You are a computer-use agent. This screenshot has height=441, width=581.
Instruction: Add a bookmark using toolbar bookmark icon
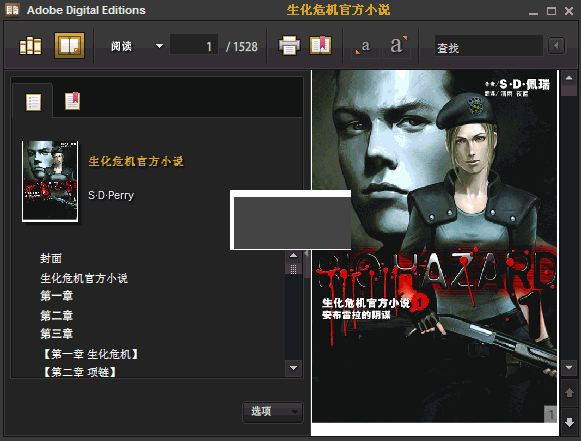coord(320,45)
